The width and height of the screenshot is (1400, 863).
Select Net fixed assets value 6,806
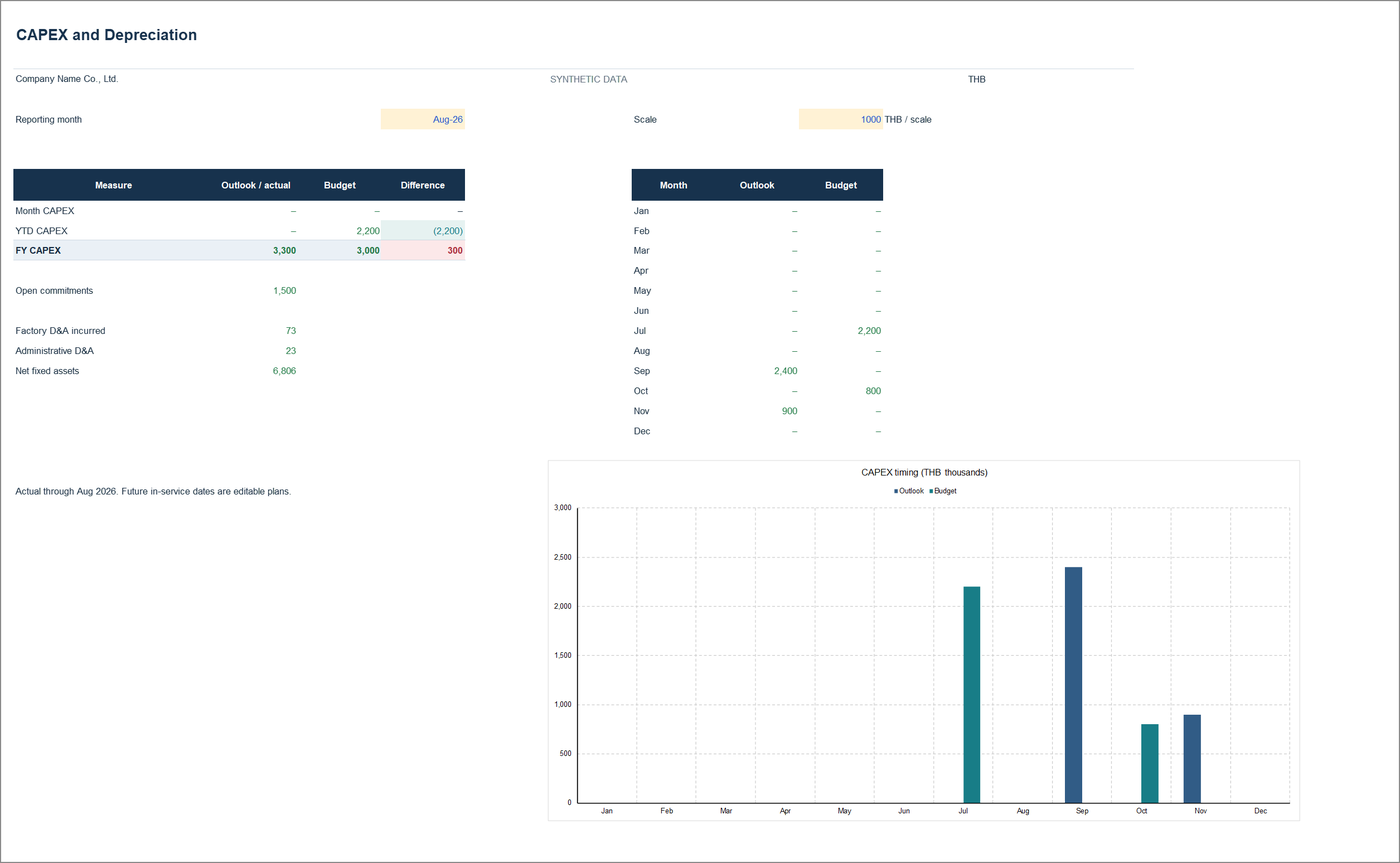click(284, 371)
